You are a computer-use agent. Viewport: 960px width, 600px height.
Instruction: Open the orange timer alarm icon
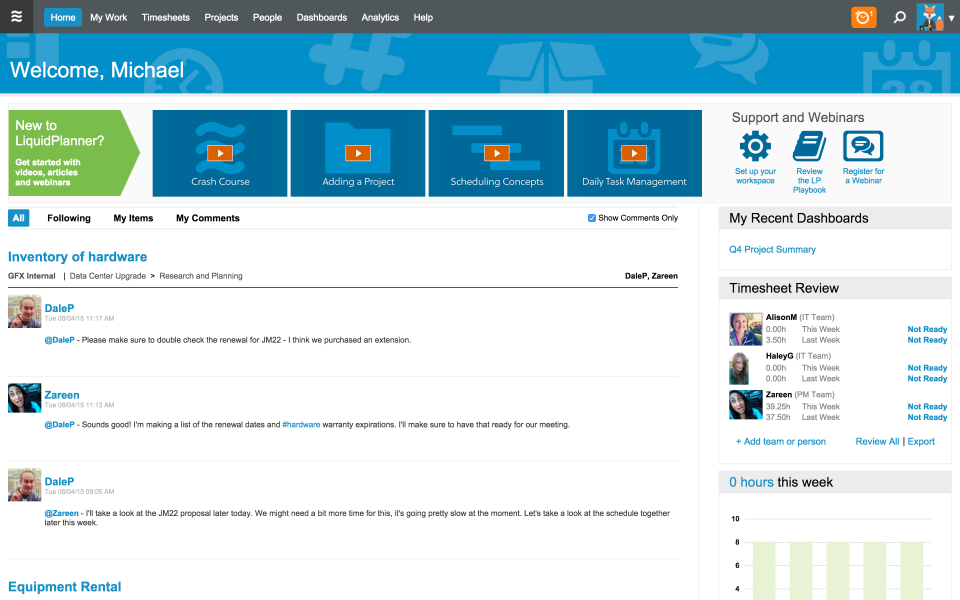(x=863, y=17)
